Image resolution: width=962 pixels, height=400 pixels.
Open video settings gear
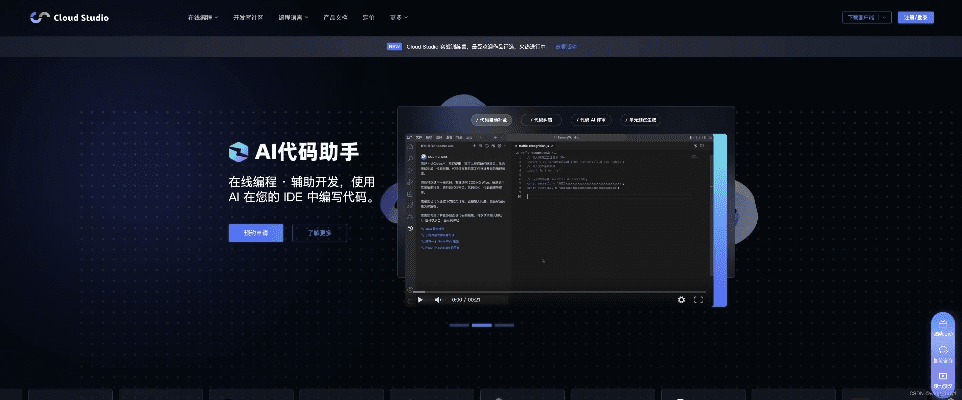681,299
